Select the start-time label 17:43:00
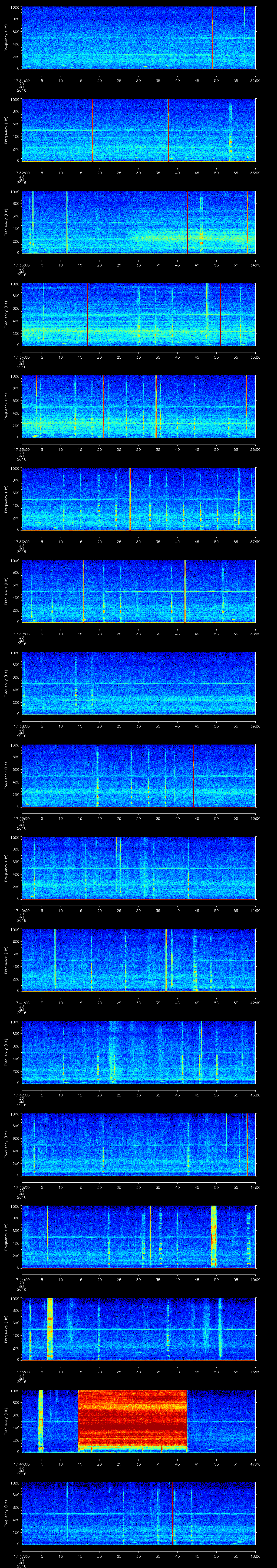277x1568 pixels. coord(21,1186)
